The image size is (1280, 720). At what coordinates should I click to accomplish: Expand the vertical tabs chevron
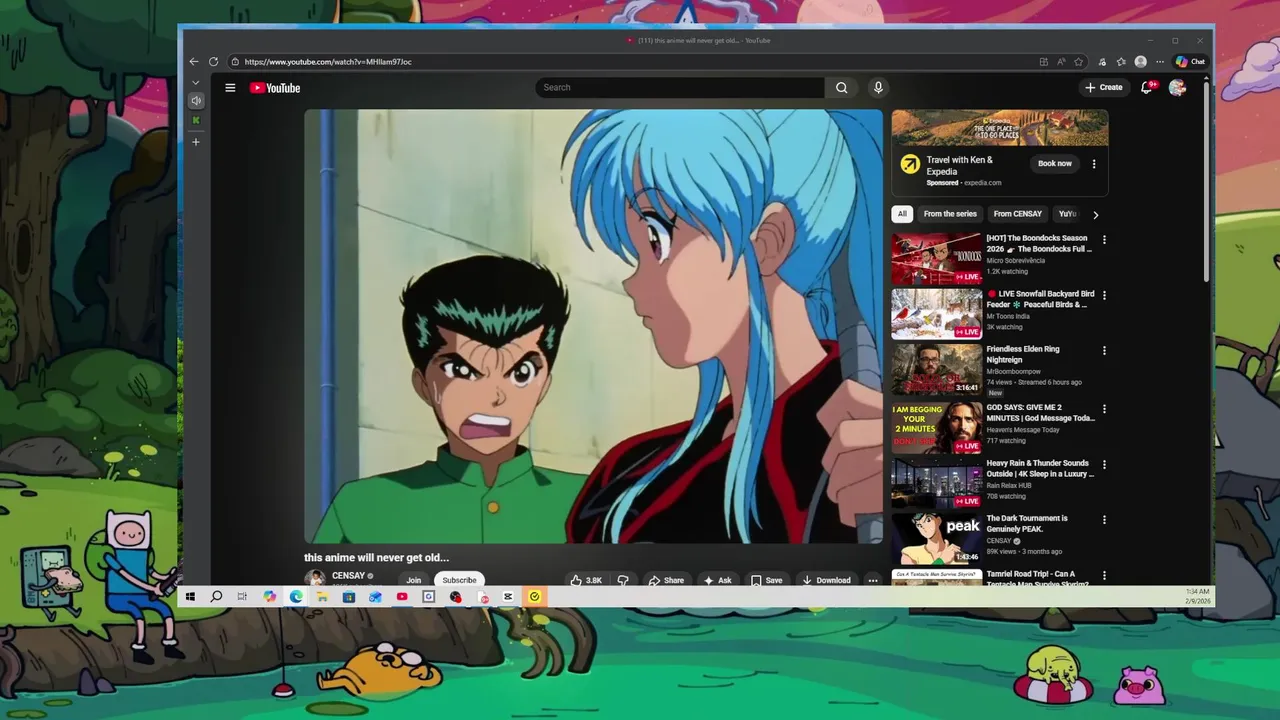point(196,83)
